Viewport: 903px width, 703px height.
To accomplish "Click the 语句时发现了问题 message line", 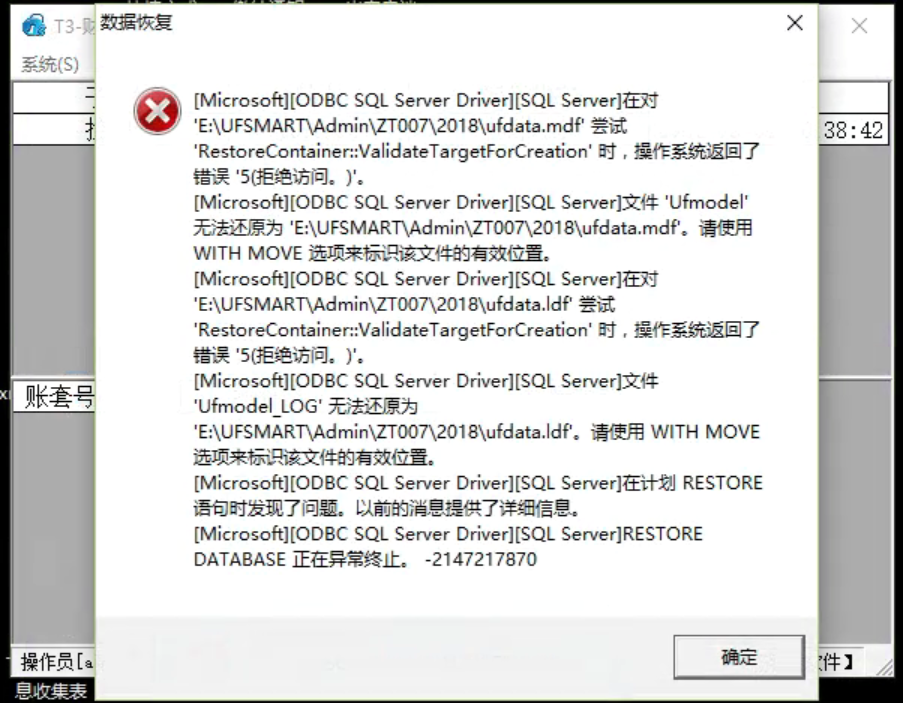I will (387, 508).
